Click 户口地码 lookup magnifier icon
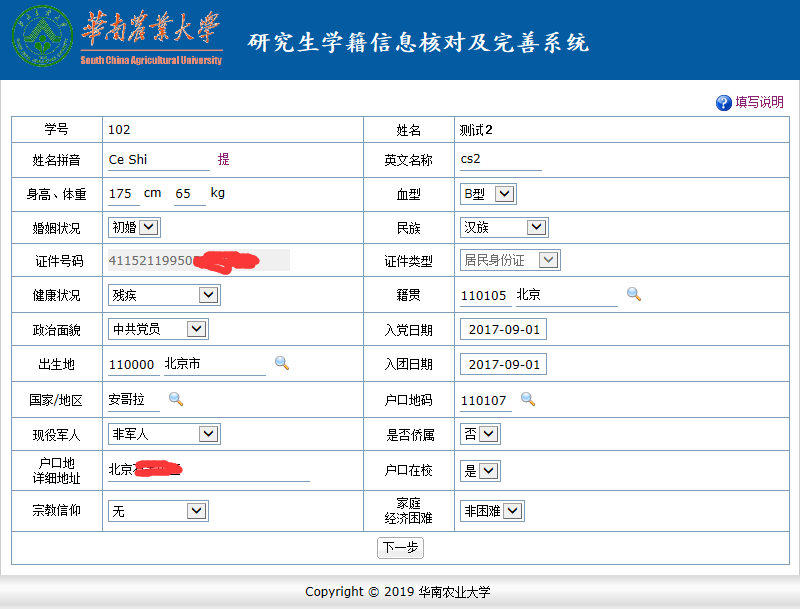This screenshot has width=802, height=609. tap(528, 399)
